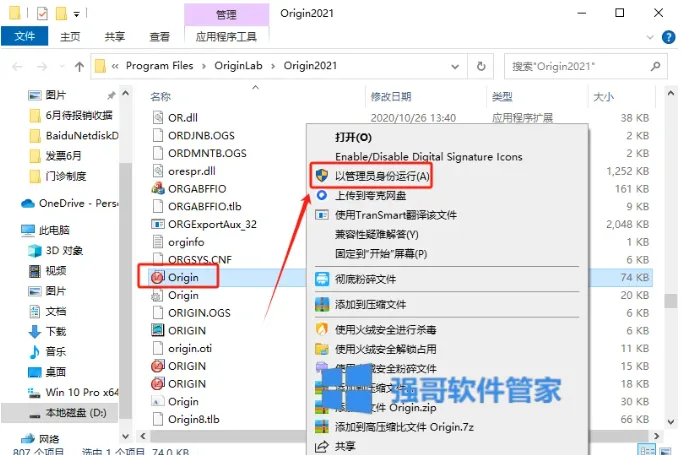Click the OriginLab breadcrumb segment
The image size is (688, 455).
point(238,66)
